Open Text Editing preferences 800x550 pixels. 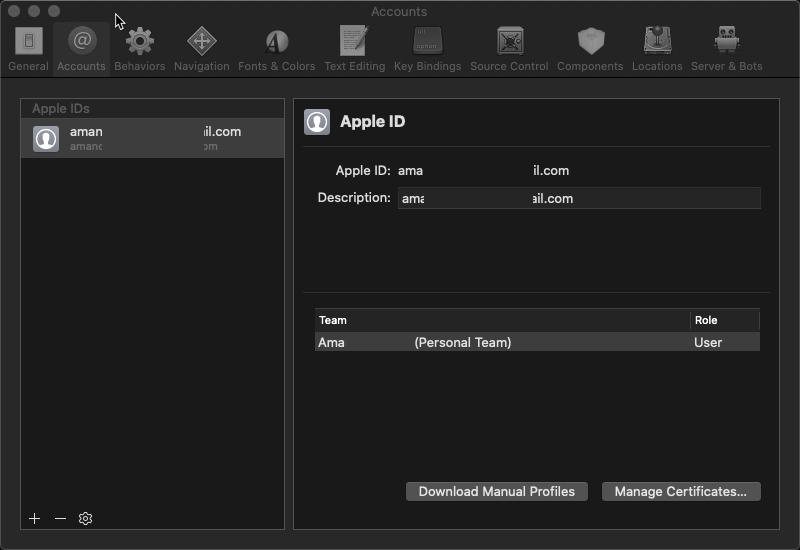pyautogui.click(x=355, y=49)
